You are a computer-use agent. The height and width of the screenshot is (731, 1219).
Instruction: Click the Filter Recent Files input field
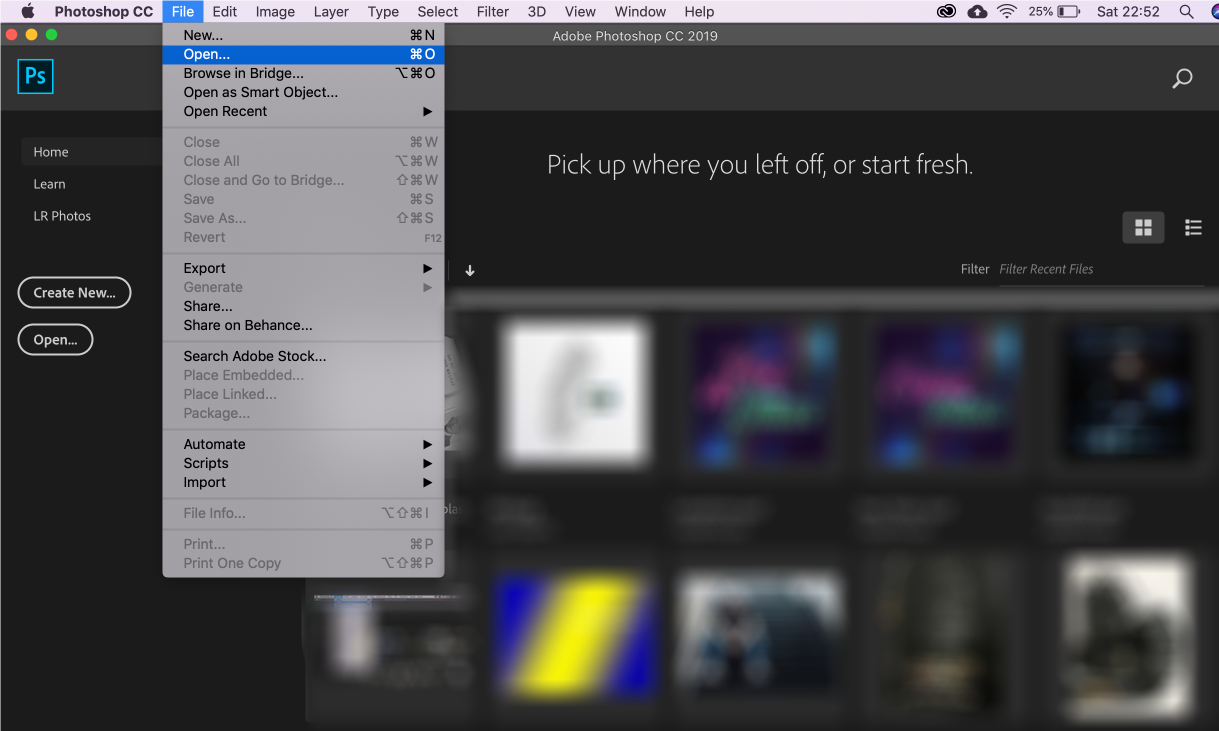tap(1100, 269)
